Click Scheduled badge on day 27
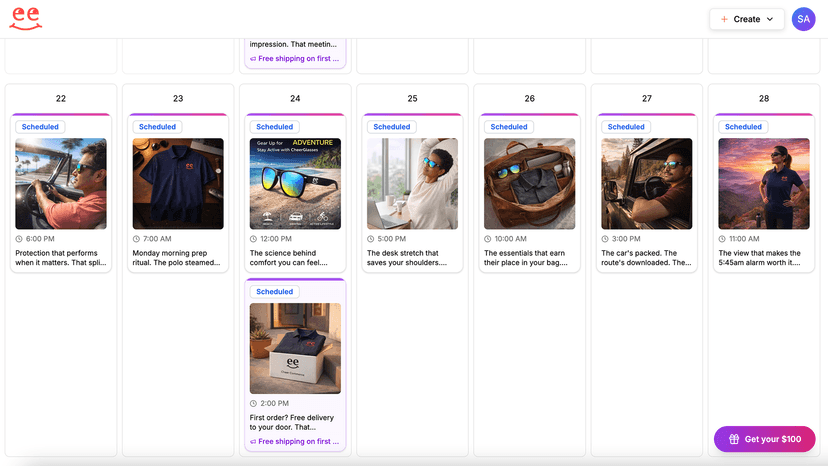 click(x=626, y=127)
